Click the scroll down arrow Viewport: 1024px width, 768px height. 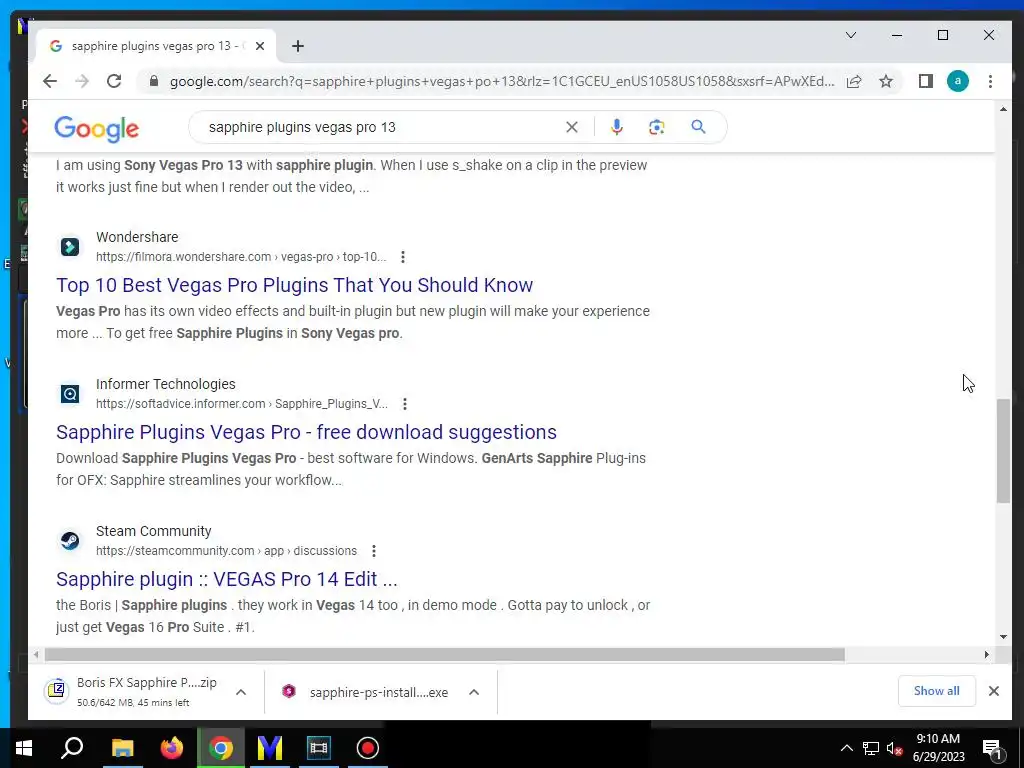(1003, 637)
